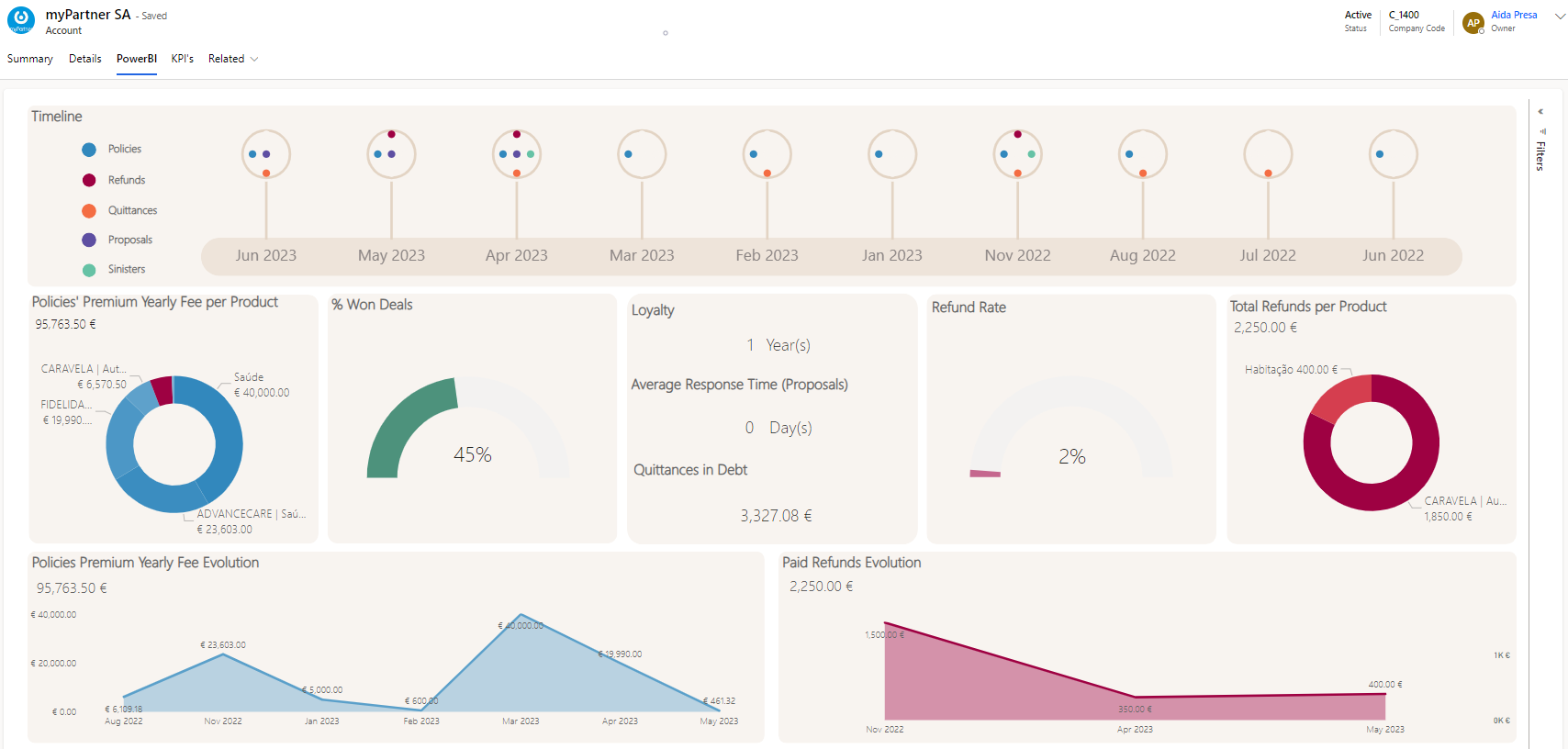Expand the Filters pane with double chevron

pos(1540,112)
